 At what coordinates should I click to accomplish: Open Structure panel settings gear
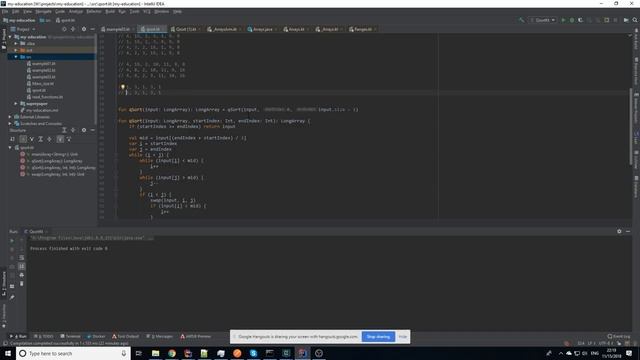[84, 130]
